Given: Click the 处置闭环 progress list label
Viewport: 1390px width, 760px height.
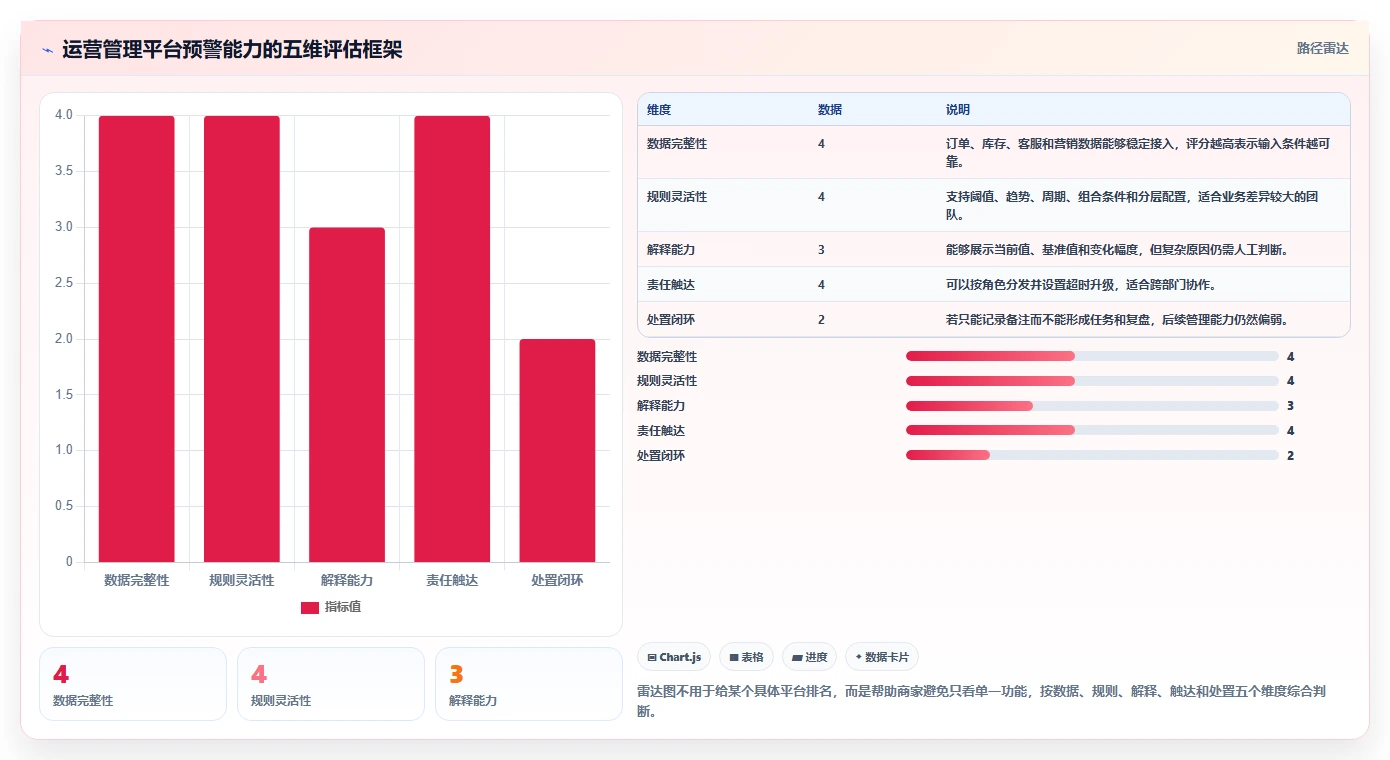Looking at the screenshot, I should pyautogui.click(x=661, y=455).
